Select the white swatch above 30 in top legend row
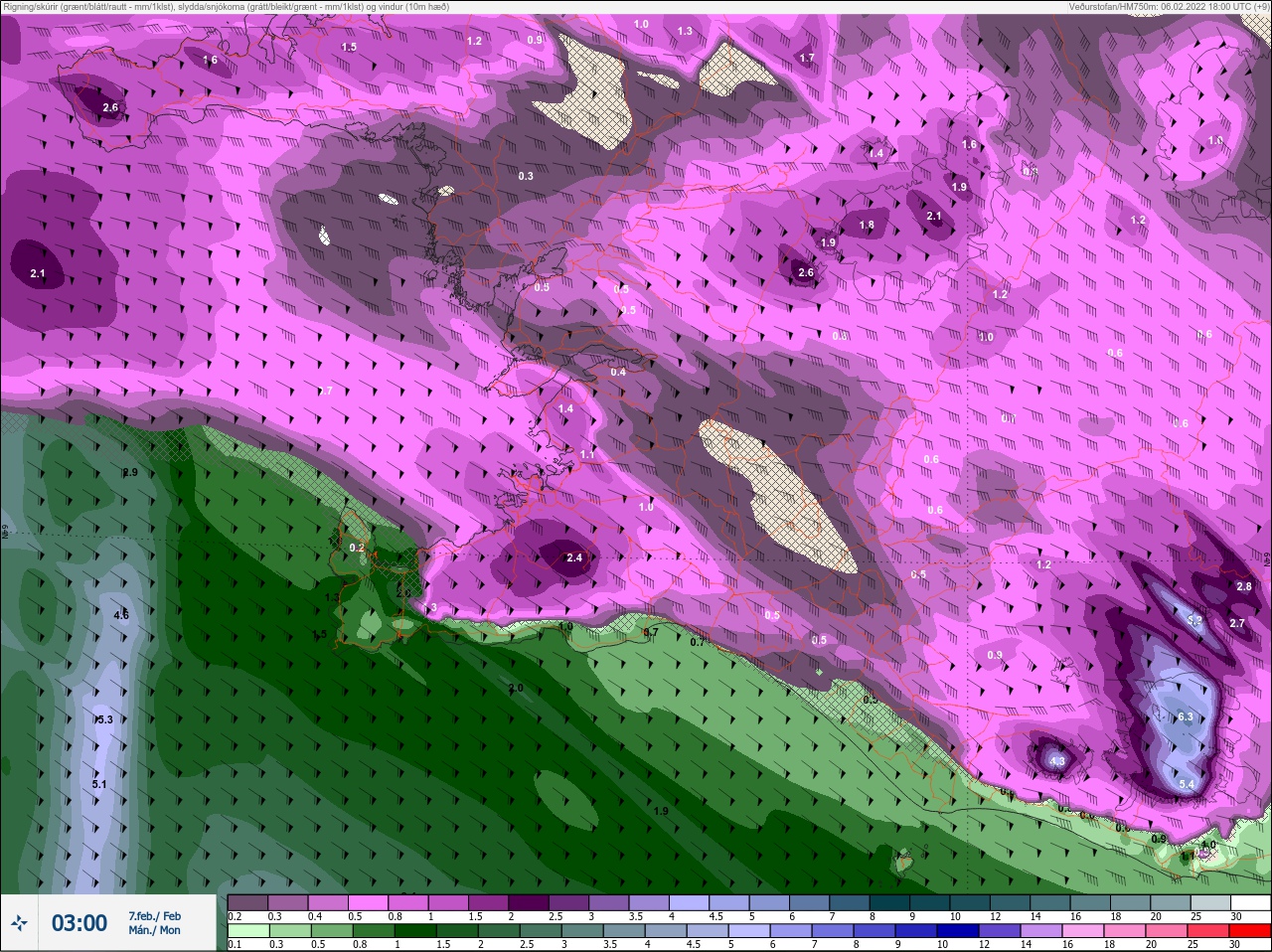Screen dimensions: 1272x952 coord(1250,902)
